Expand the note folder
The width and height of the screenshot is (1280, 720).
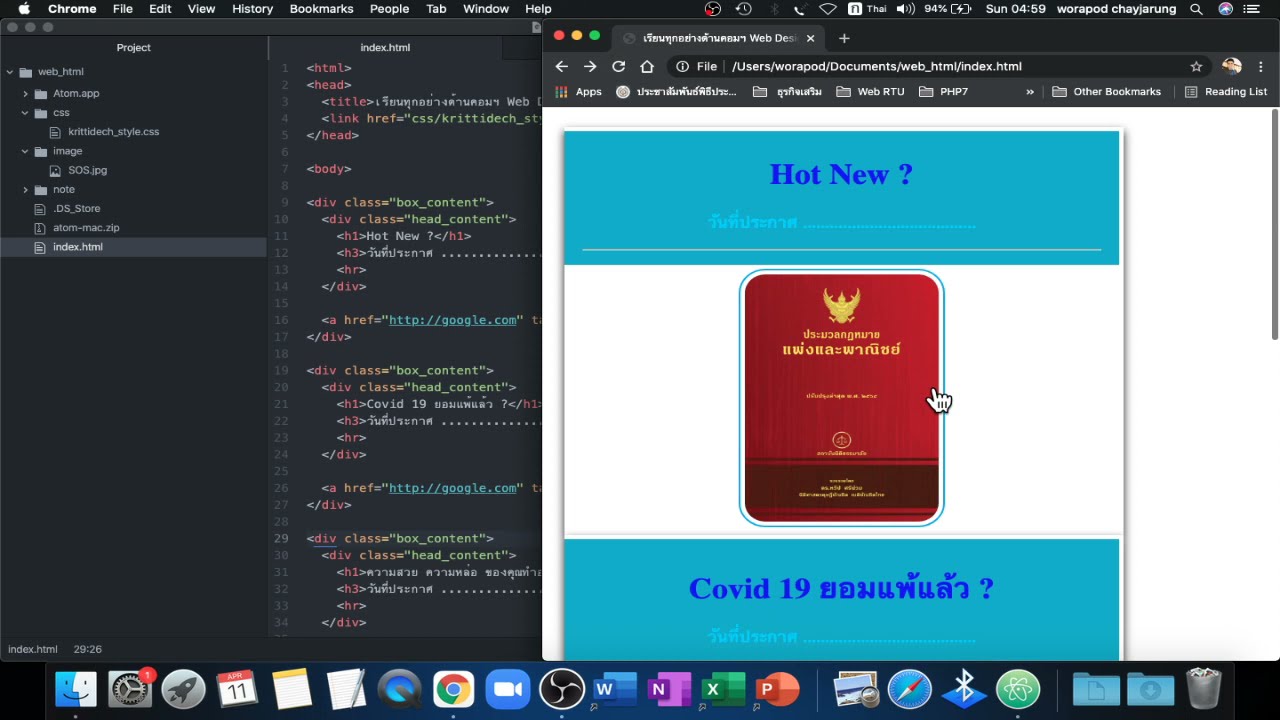coord(25,189)
